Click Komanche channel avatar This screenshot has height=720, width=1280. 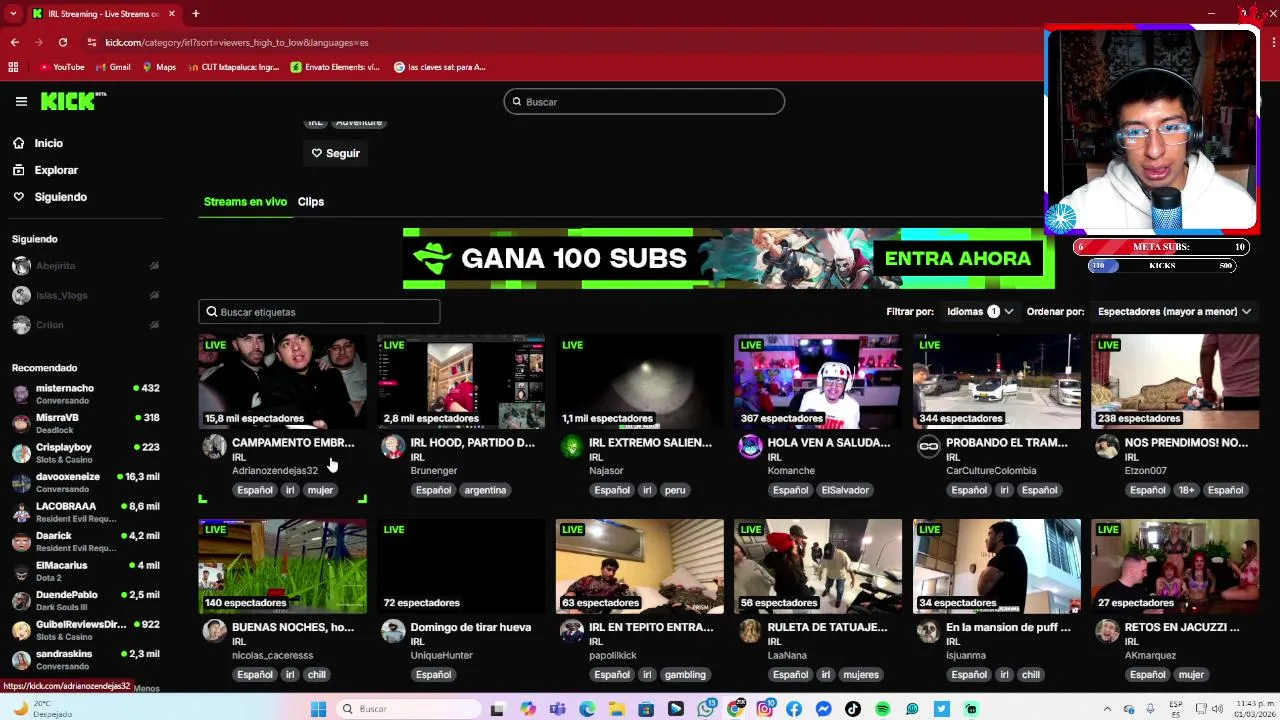pos(750,447)
